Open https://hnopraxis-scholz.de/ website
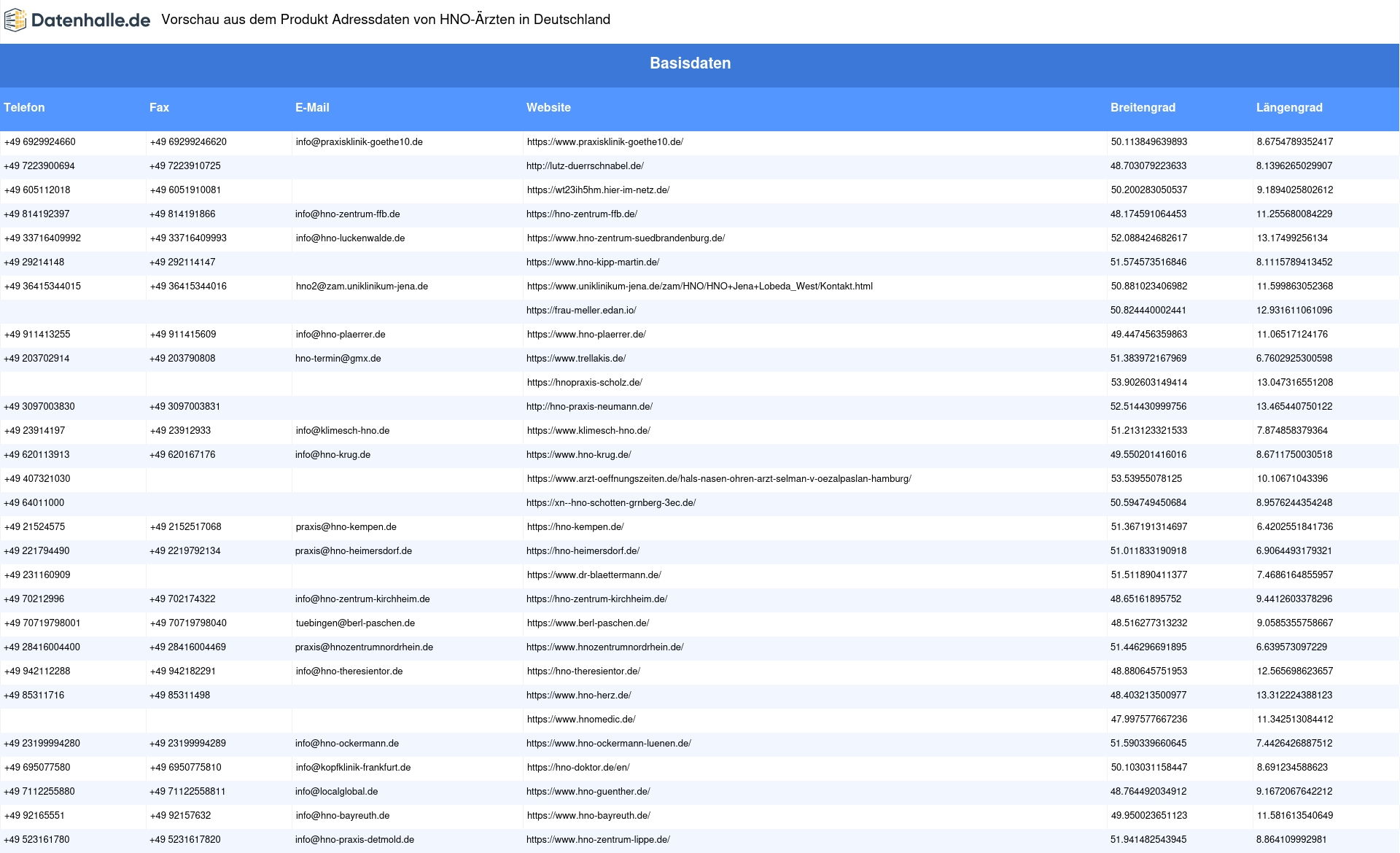 pyautogui.click(x=585, y=383)
